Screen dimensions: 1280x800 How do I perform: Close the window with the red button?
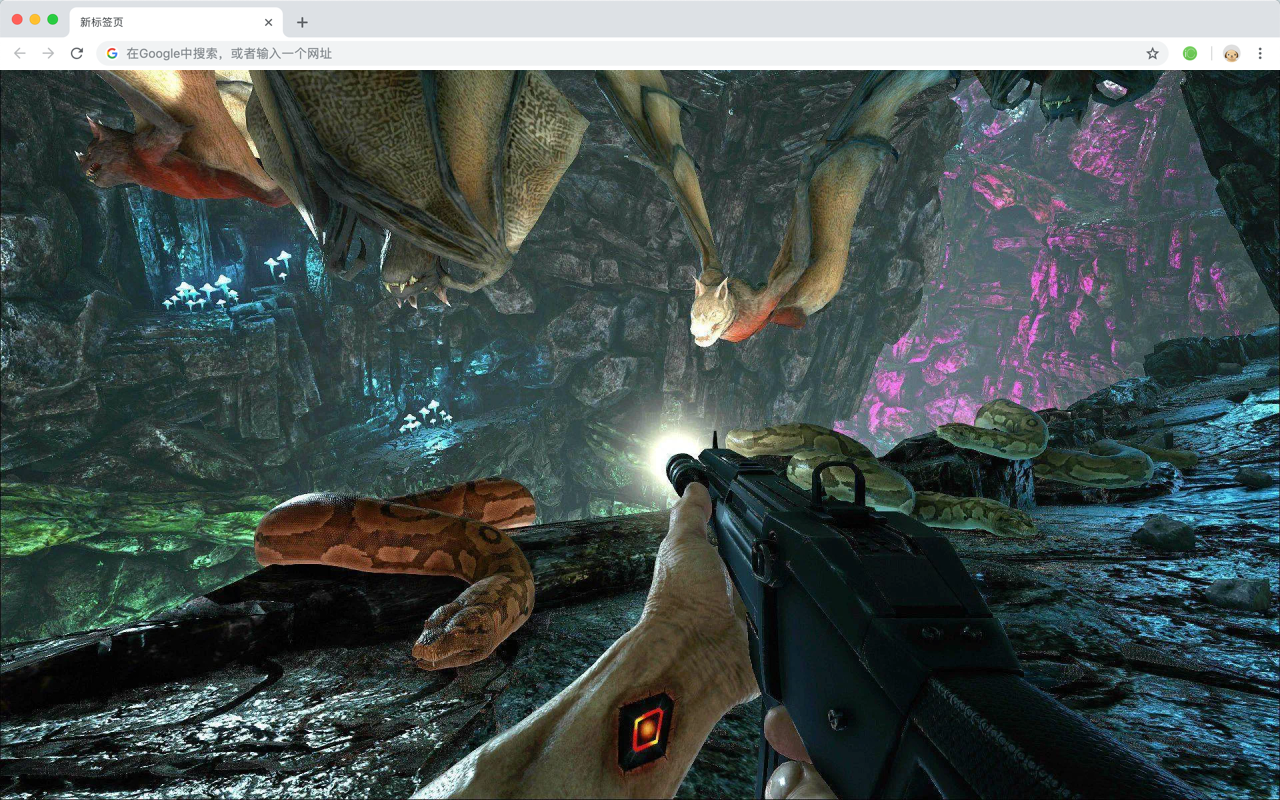coord(17,19)
